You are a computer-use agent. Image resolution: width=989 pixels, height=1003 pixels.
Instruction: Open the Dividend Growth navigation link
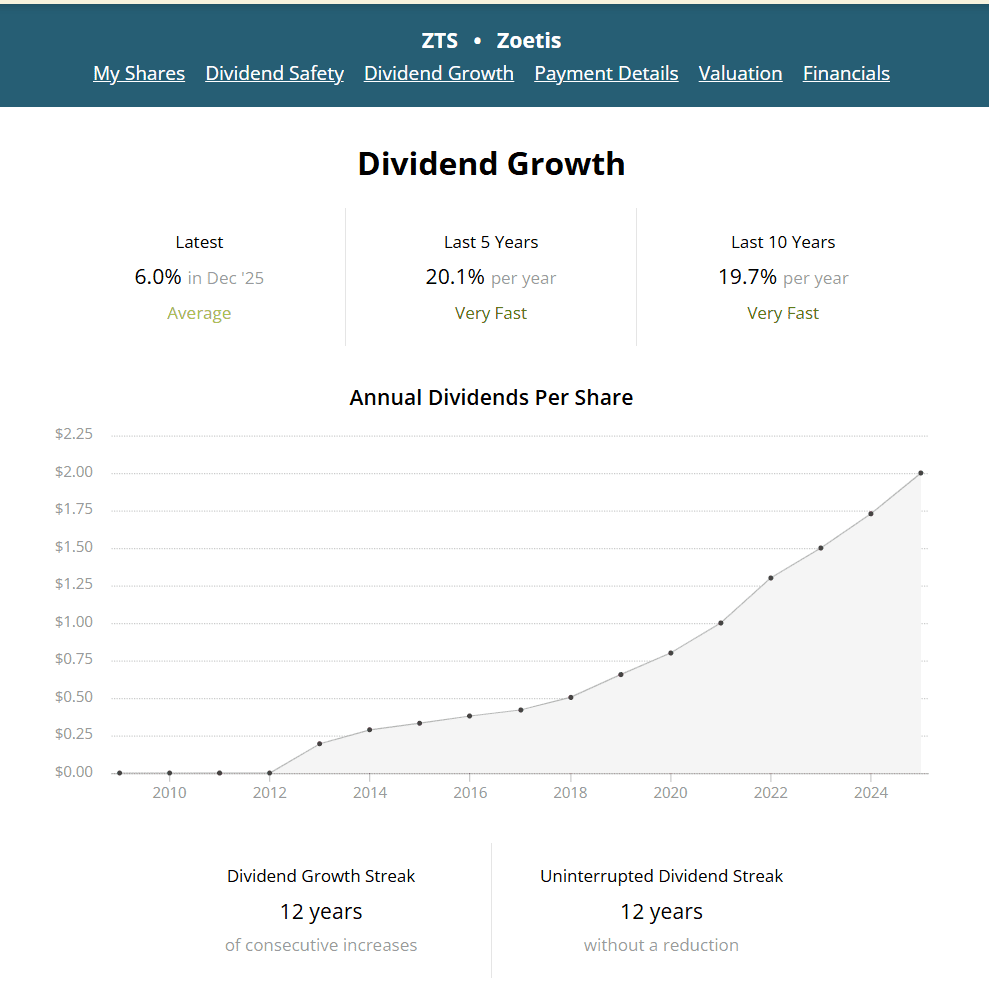(439, 74)
